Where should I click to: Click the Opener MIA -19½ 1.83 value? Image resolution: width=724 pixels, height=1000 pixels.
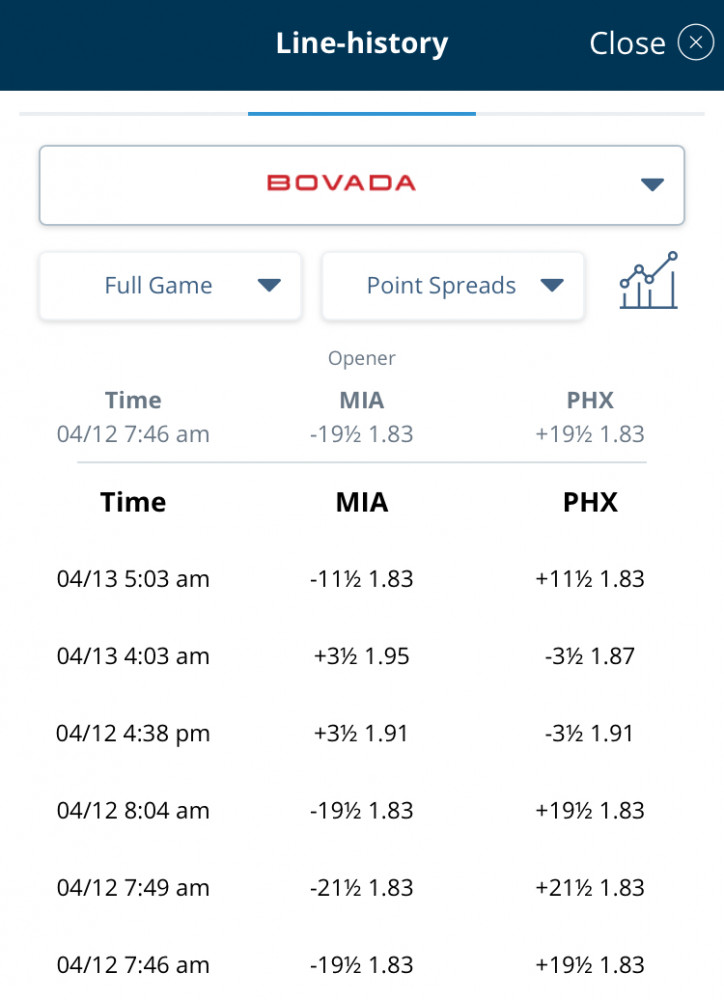pos(361,434)
